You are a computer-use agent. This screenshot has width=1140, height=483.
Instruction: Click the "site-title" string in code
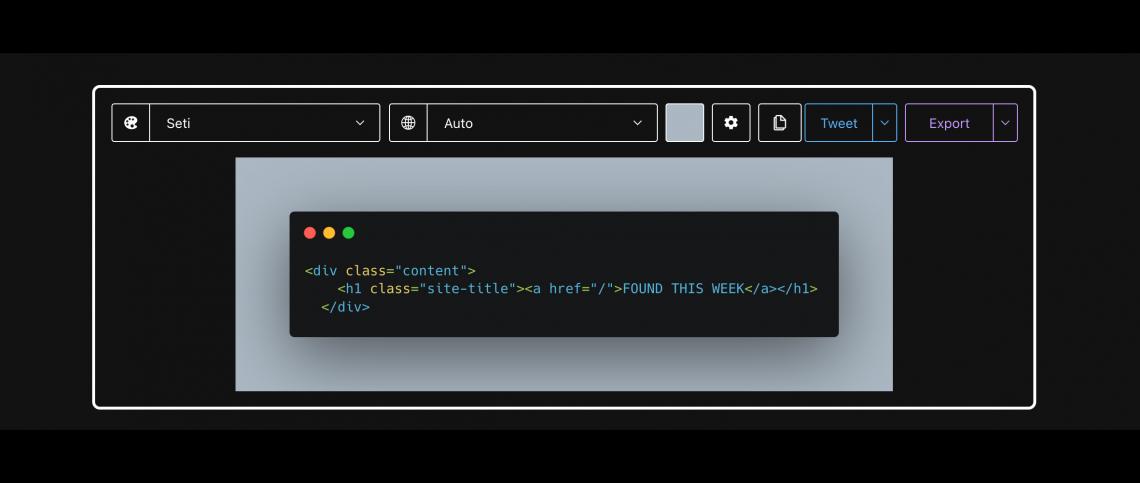(x=468, y=289)
